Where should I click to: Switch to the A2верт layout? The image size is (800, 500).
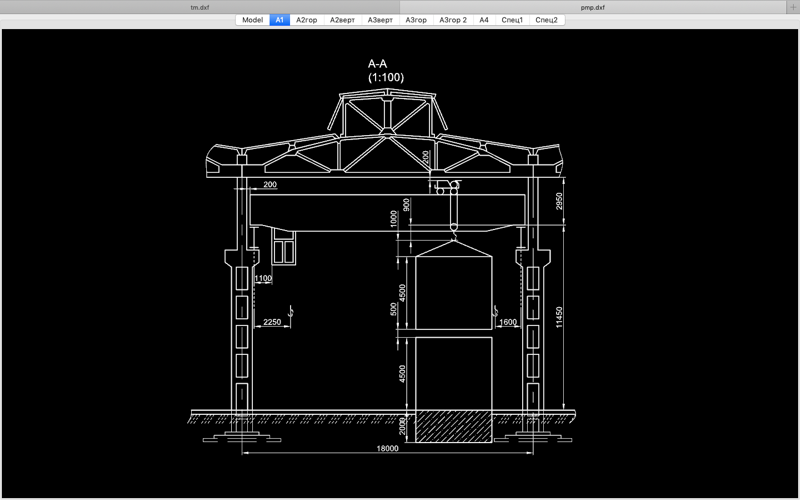[x=342, y=20]
